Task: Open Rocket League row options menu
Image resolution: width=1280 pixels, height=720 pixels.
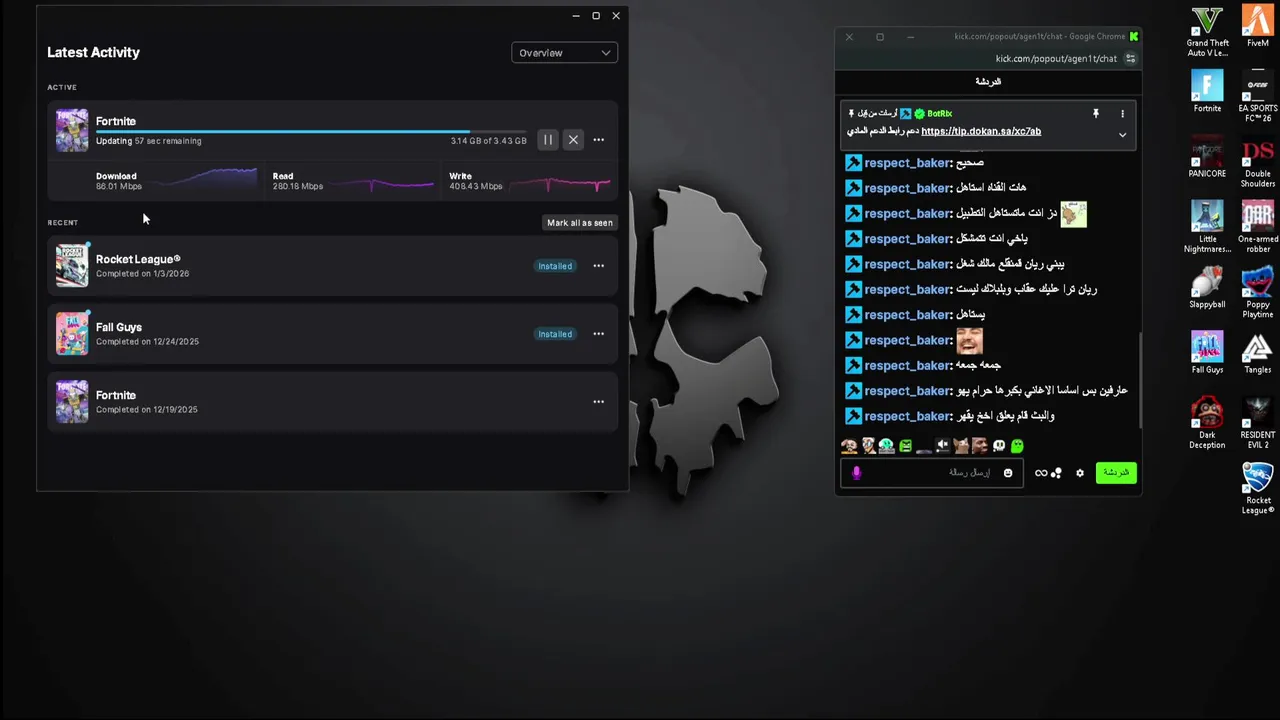Action: (598, 266)
